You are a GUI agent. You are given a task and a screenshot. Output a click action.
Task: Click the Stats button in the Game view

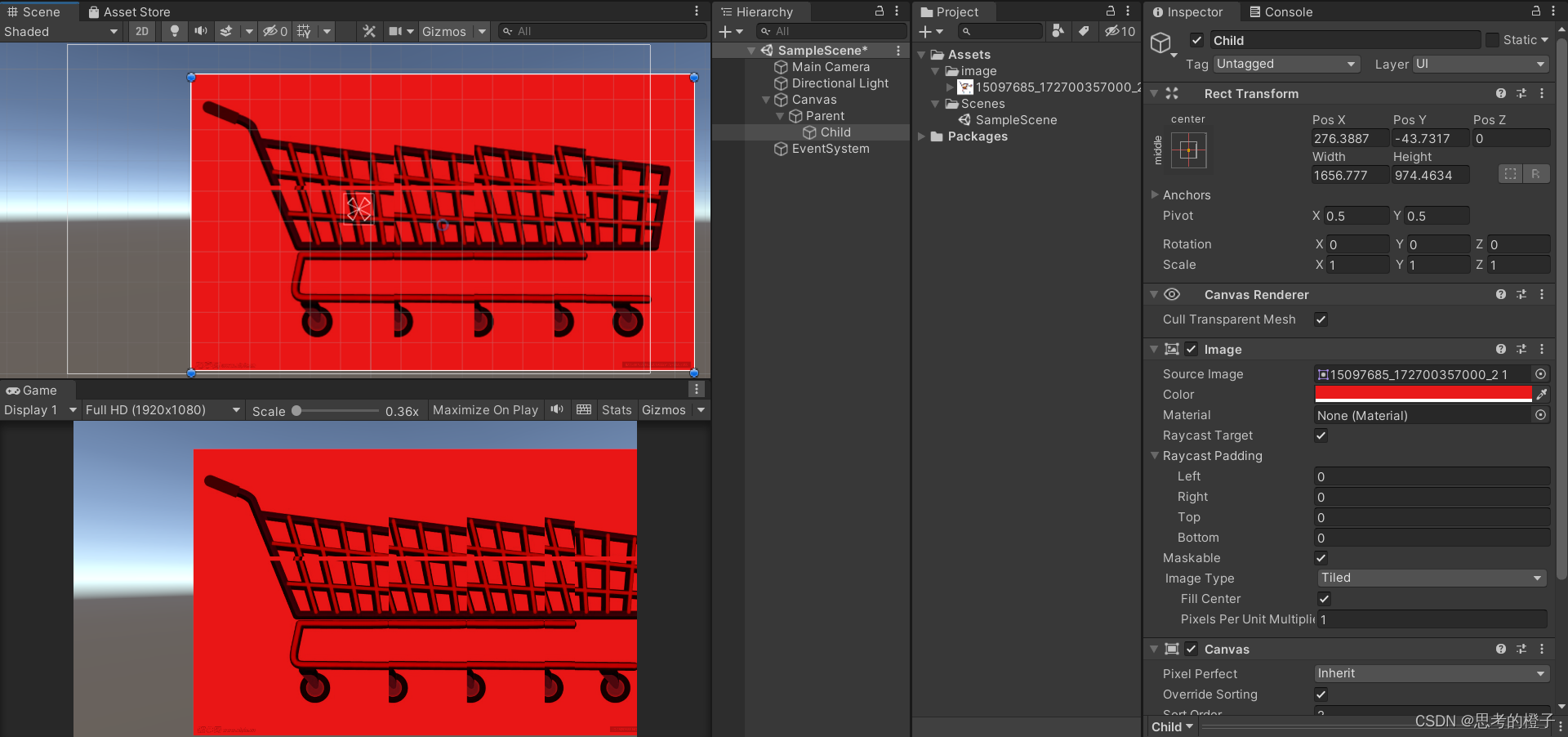click(616, 409)
